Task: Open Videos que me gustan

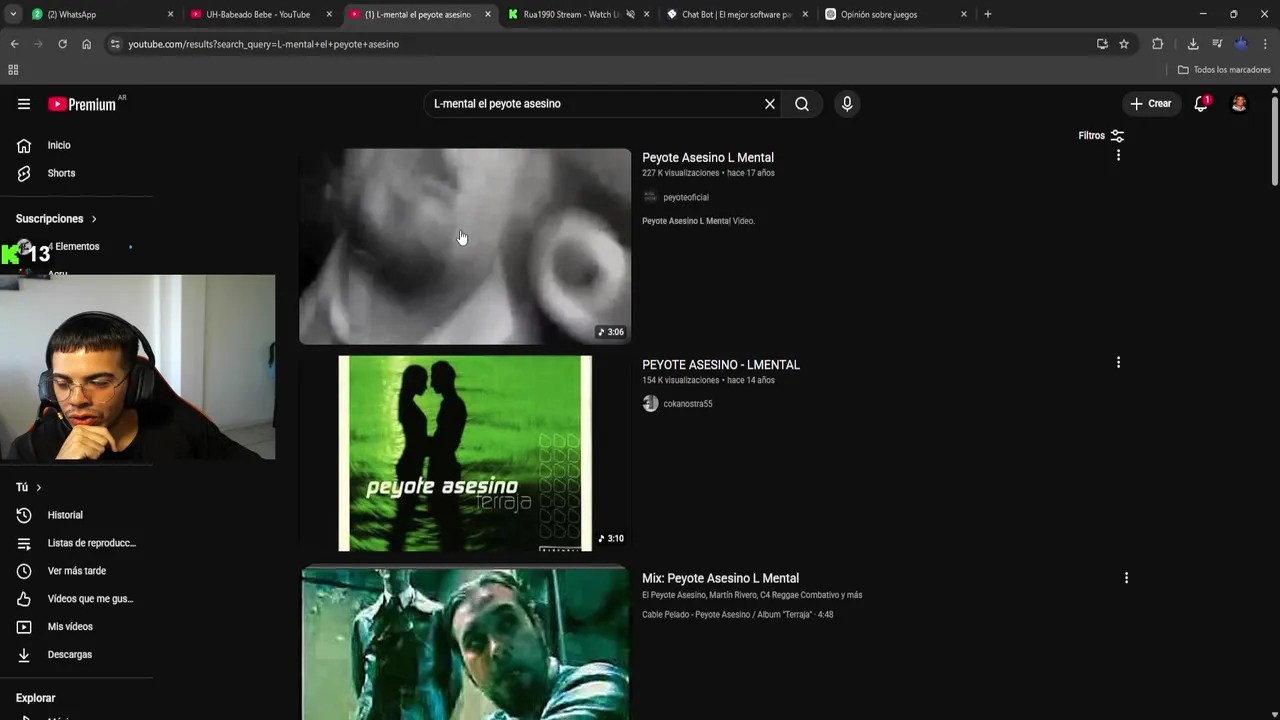Action: pyautogui.click(x=76, y=599)
